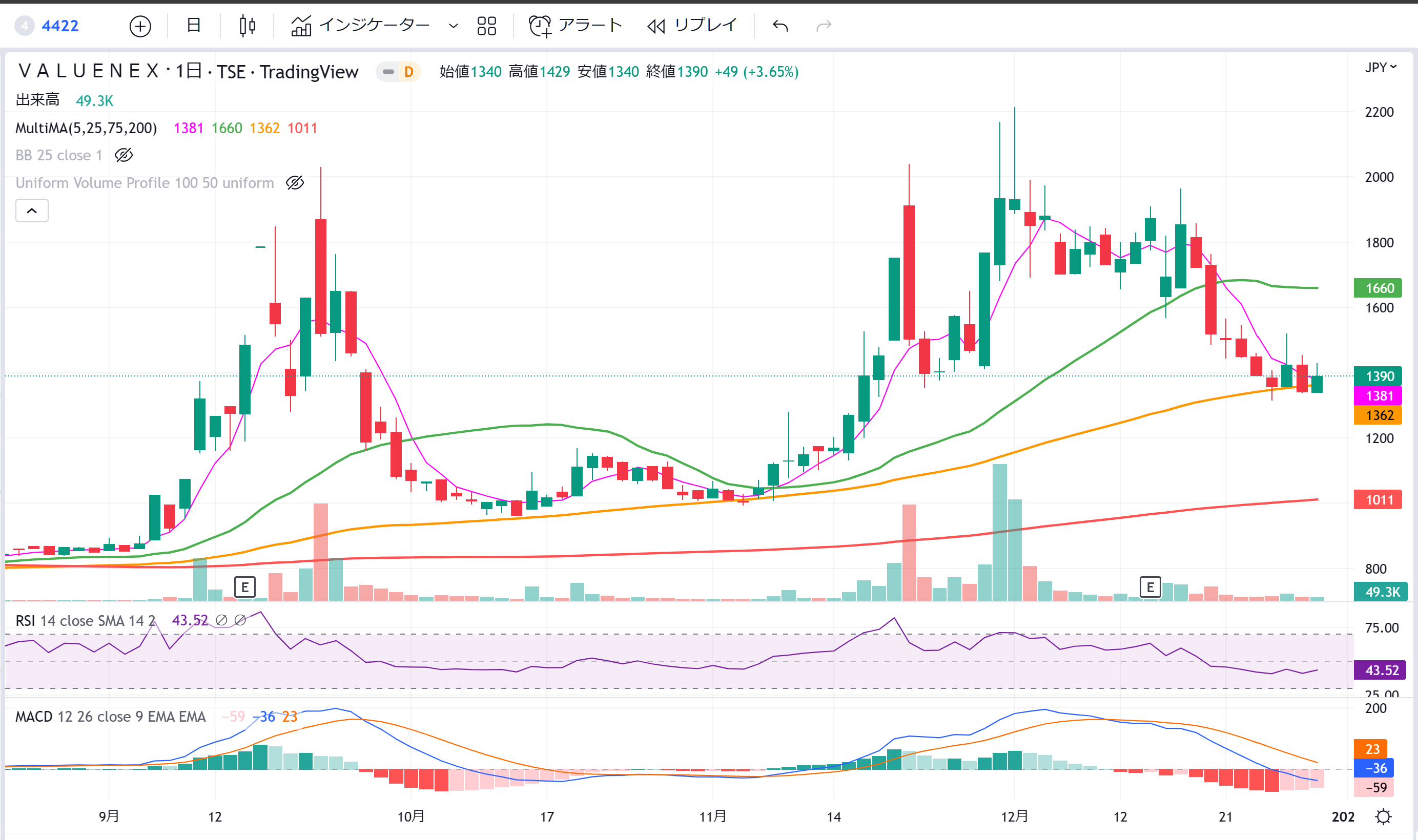Image resolution: width=1418 pixels, height=840 pixels.
Task: Click the 終値1390 close value
Action: 677,72
